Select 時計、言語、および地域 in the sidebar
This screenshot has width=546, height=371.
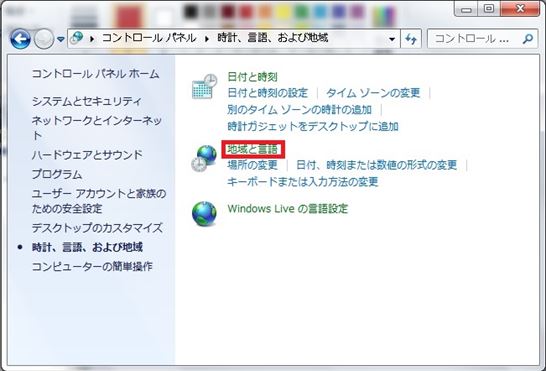coord(87,247)
